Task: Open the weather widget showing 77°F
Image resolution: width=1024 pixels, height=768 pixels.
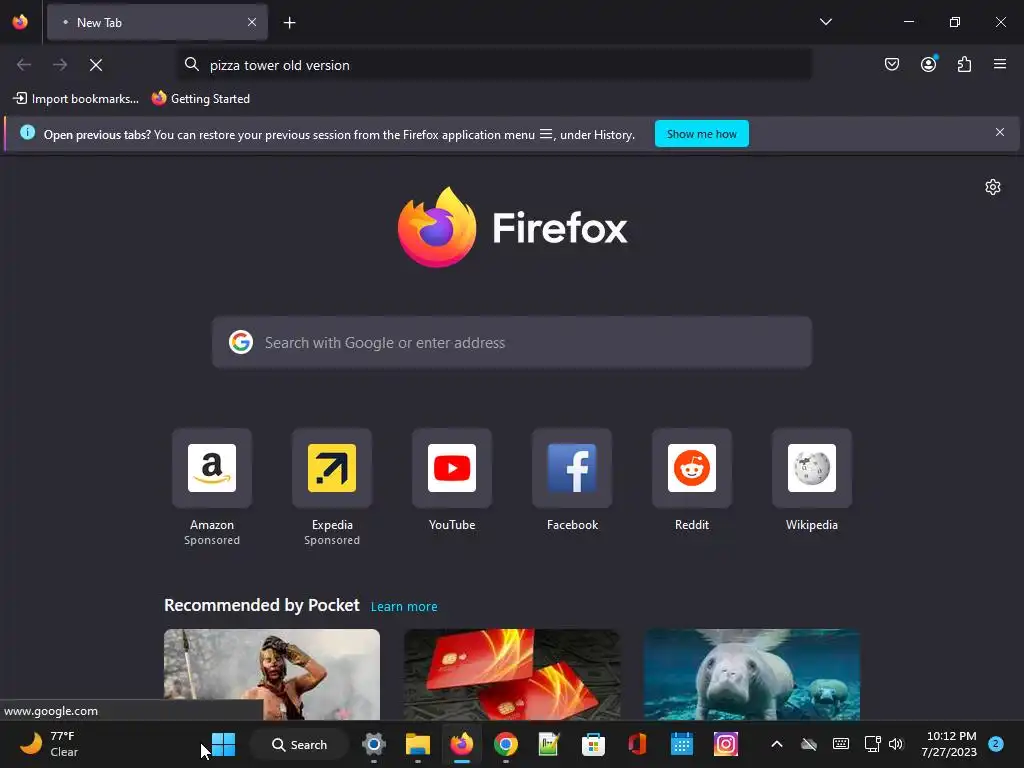Action: [x=48, y=744]
